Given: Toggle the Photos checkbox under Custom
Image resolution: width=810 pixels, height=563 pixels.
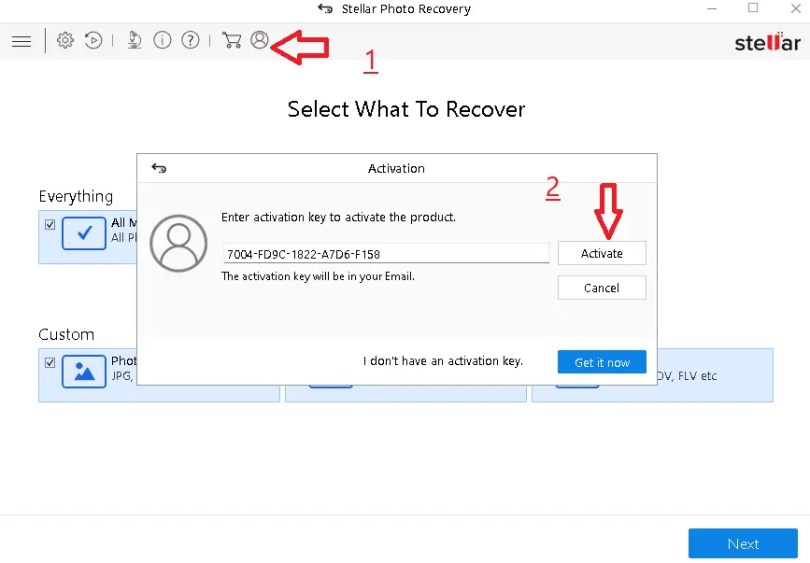Looking at the screenshot, I should pos(50,363).
